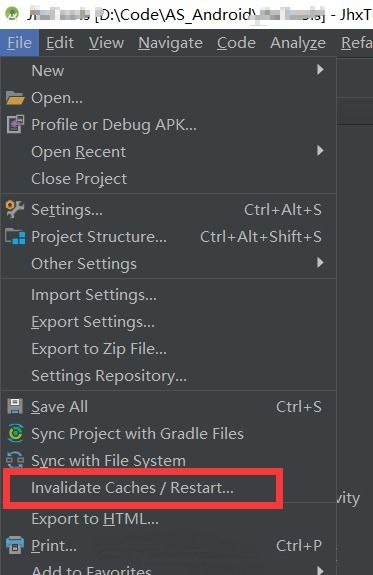Screen dimensions: 373x575
Task: Open the Analyze menu
Action: (298, 43)
